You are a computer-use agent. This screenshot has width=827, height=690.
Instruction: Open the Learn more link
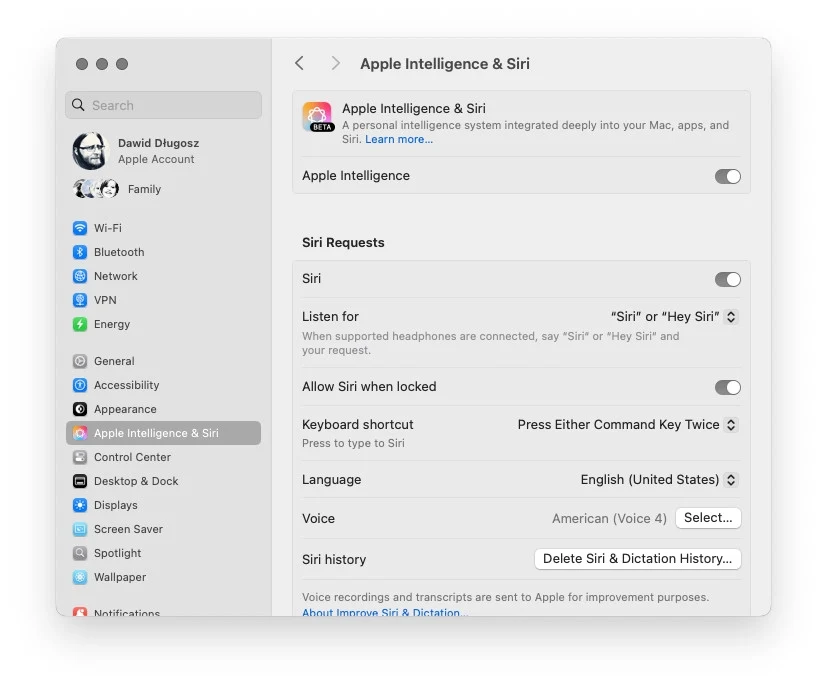tap(398, 139)
